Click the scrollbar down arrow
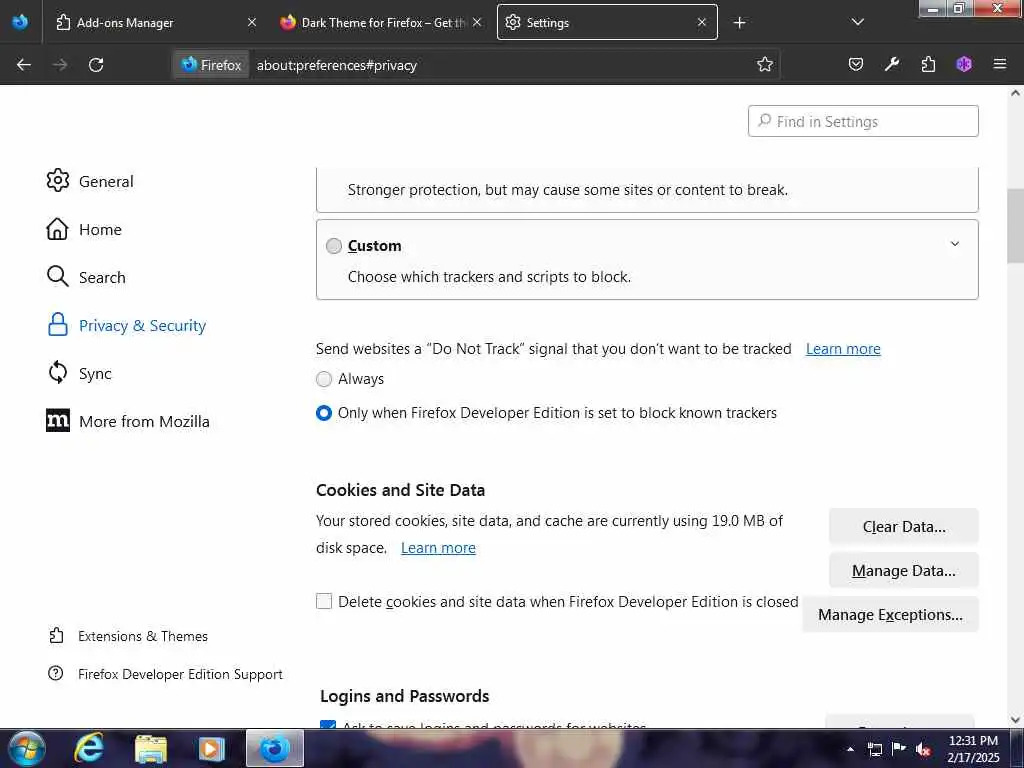This screenshot has width=1024, height=768. pos(1016,720)
